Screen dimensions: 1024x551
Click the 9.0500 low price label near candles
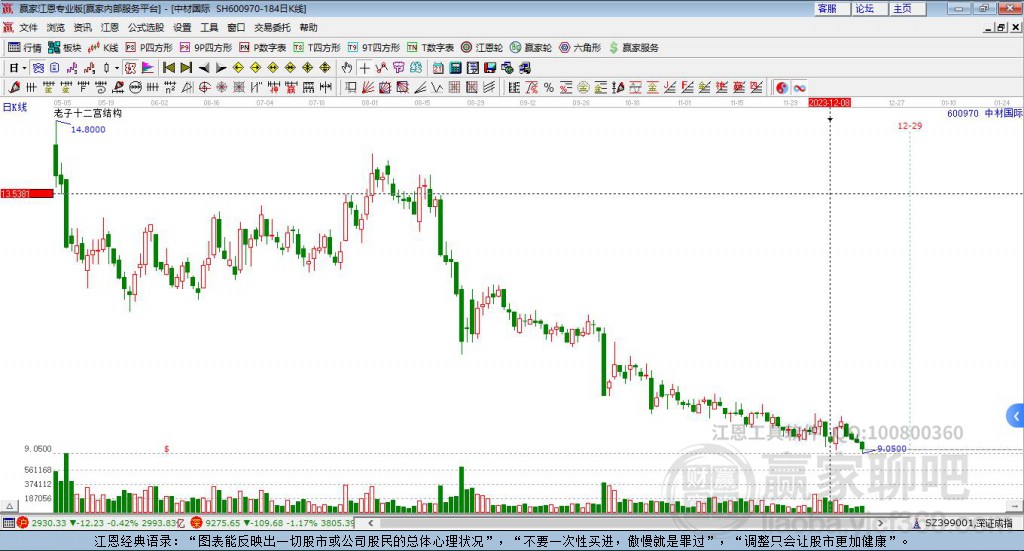tap(891, 449)
